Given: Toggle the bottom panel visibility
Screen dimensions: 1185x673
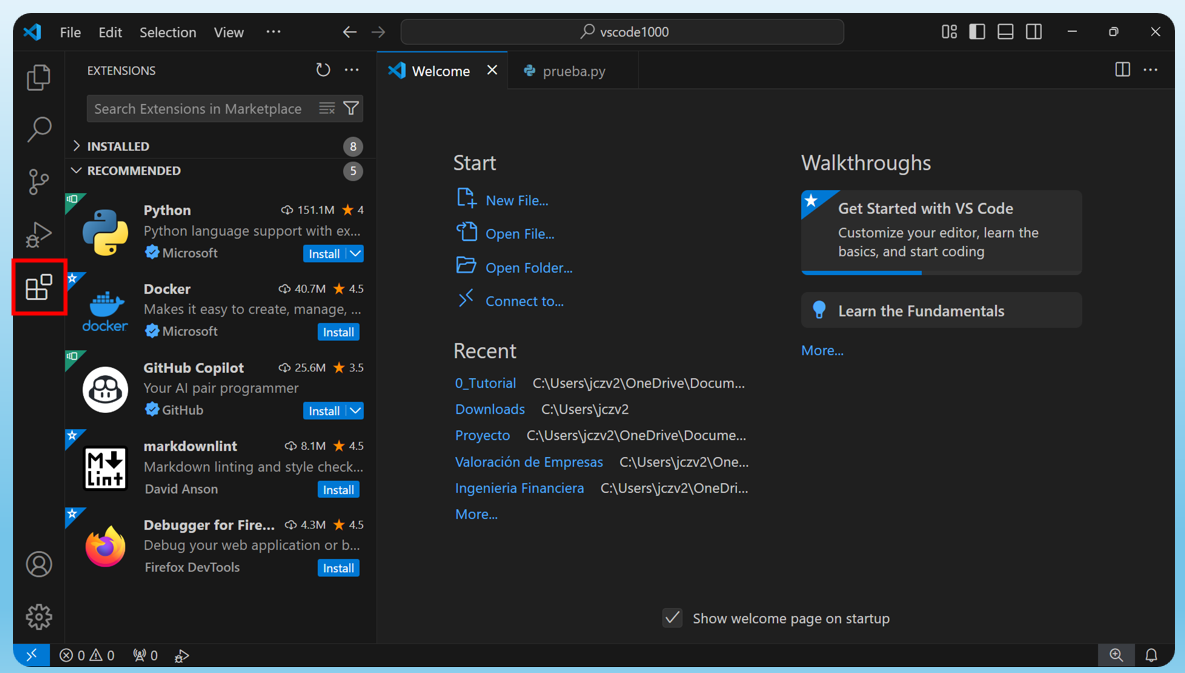Looking at the screenshot, I should pyautogui.click(x=1005, y=32).
